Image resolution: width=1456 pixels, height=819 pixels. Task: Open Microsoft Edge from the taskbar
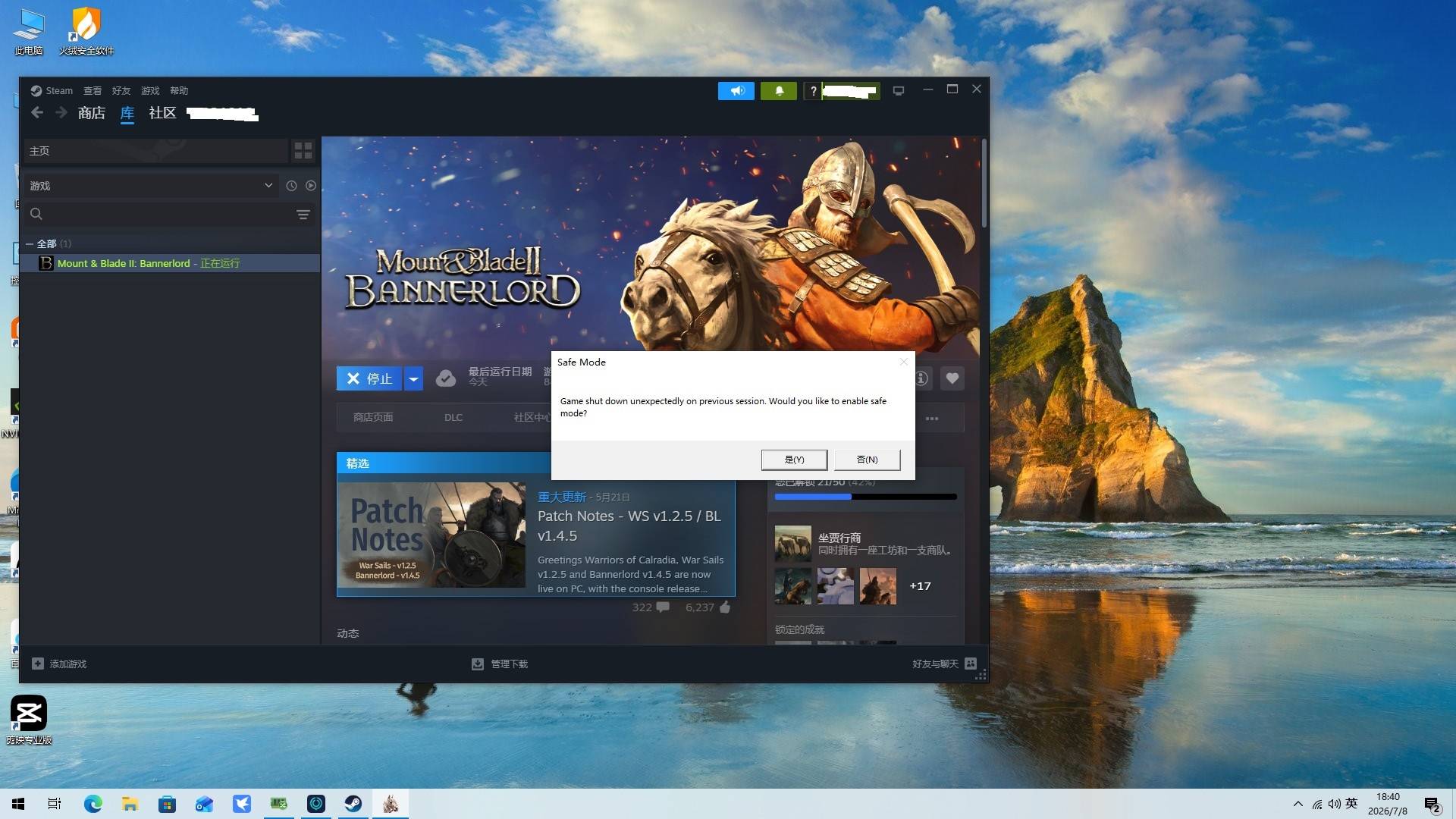click(x=93, y=804)
